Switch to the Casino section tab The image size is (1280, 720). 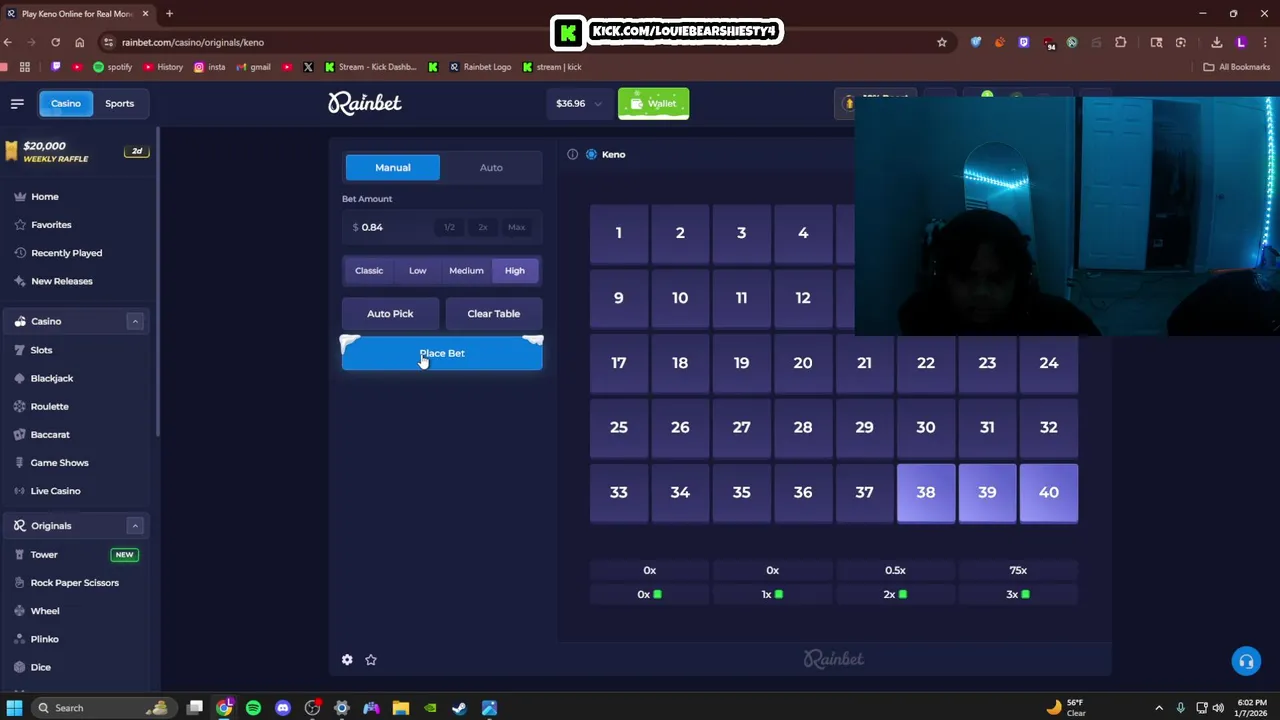(x=66, y=103)
